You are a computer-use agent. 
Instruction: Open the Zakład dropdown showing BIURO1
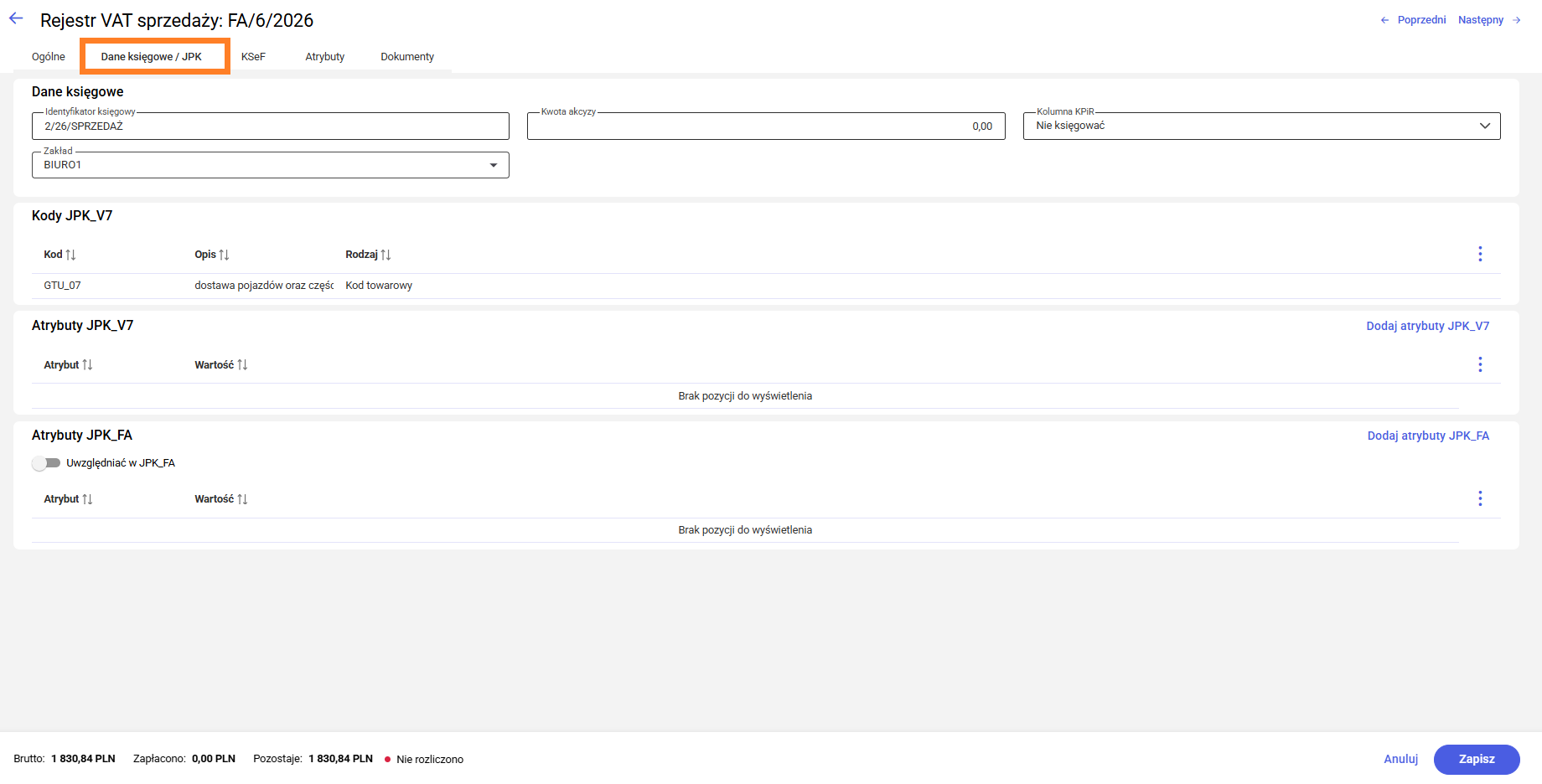(271, 165)
